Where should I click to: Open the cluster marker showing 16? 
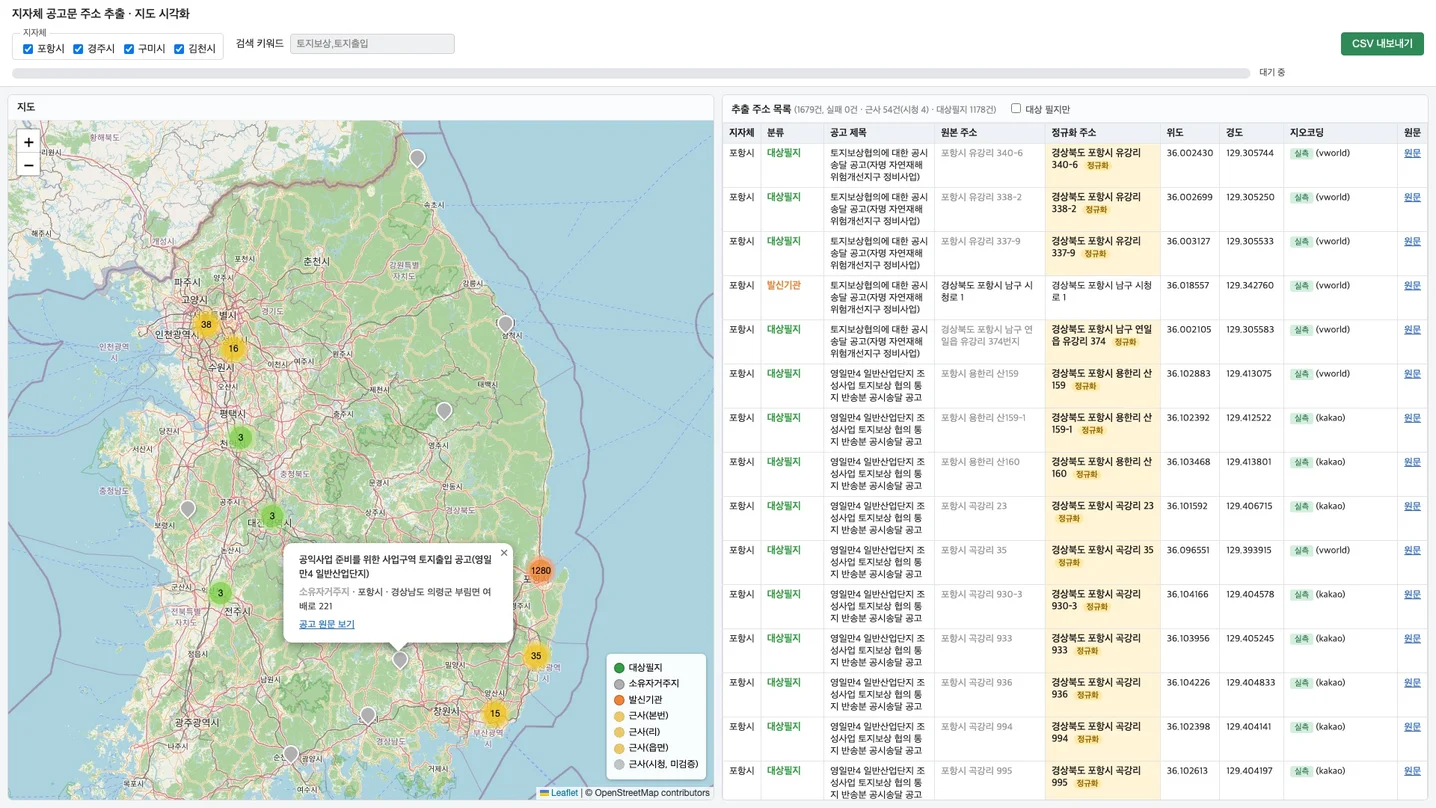click(x=233, y=349)
